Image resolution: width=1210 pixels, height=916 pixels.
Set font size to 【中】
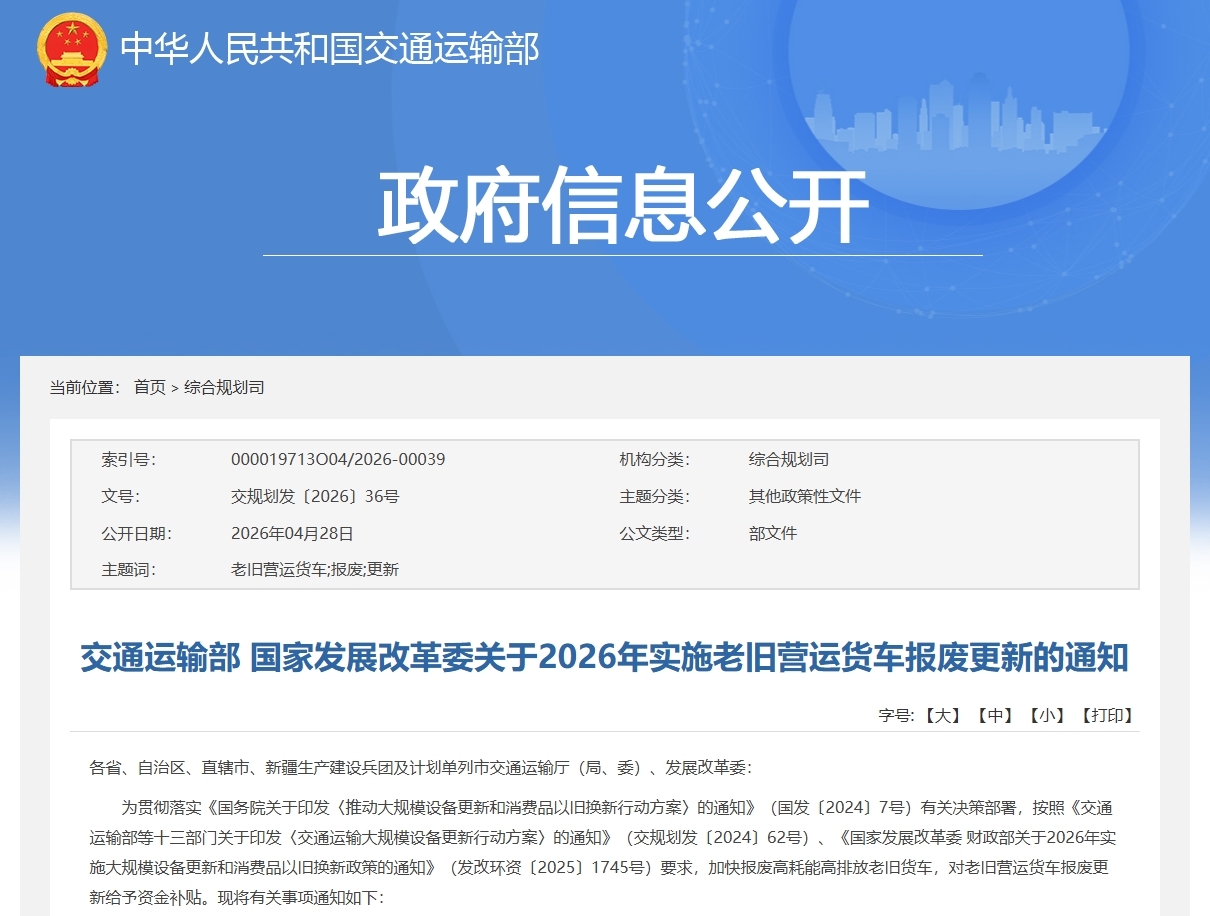[995, 715]
